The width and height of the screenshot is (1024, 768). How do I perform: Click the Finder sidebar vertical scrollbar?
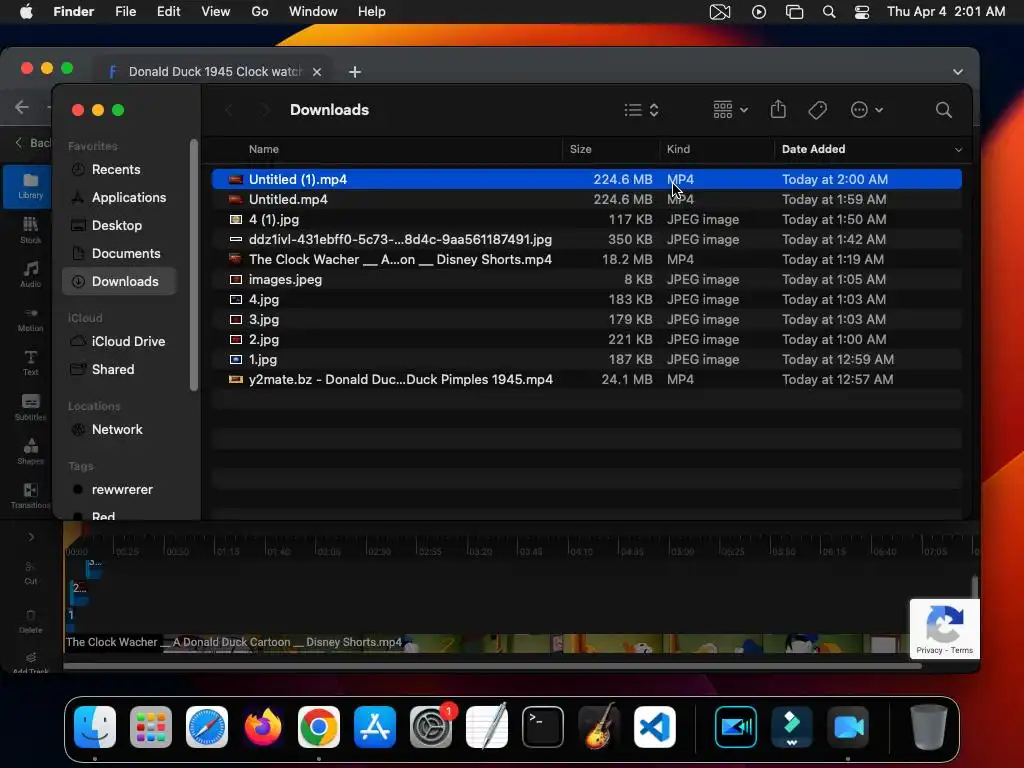(x=193, y=264)
